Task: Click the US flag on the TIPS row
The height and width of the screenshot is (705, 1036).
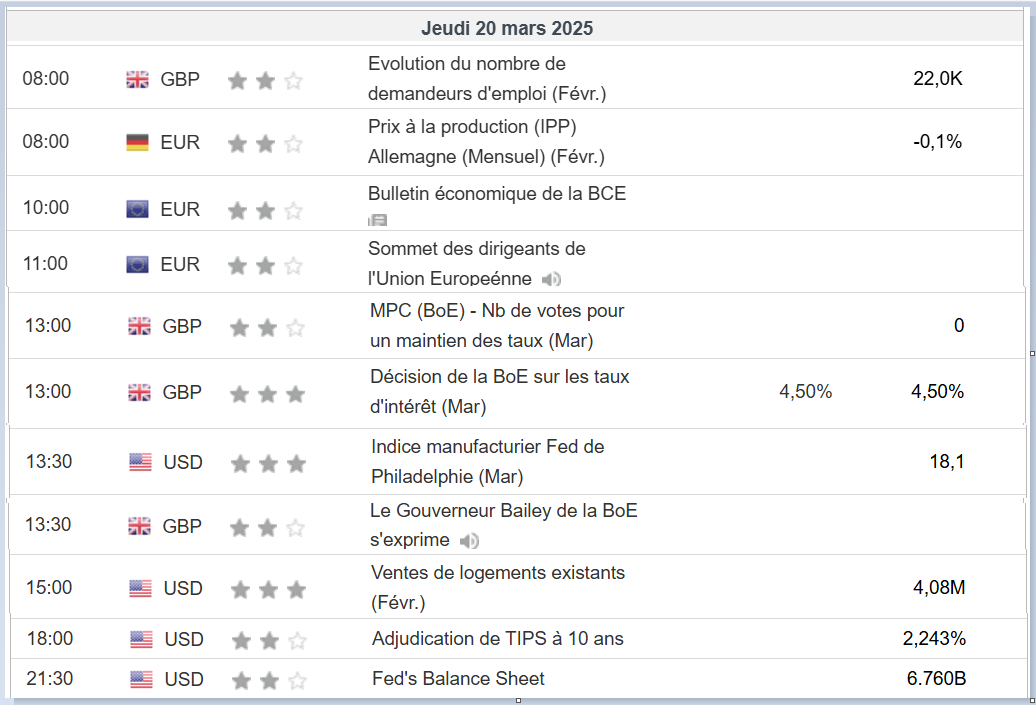Action: (x=141, y=639)
